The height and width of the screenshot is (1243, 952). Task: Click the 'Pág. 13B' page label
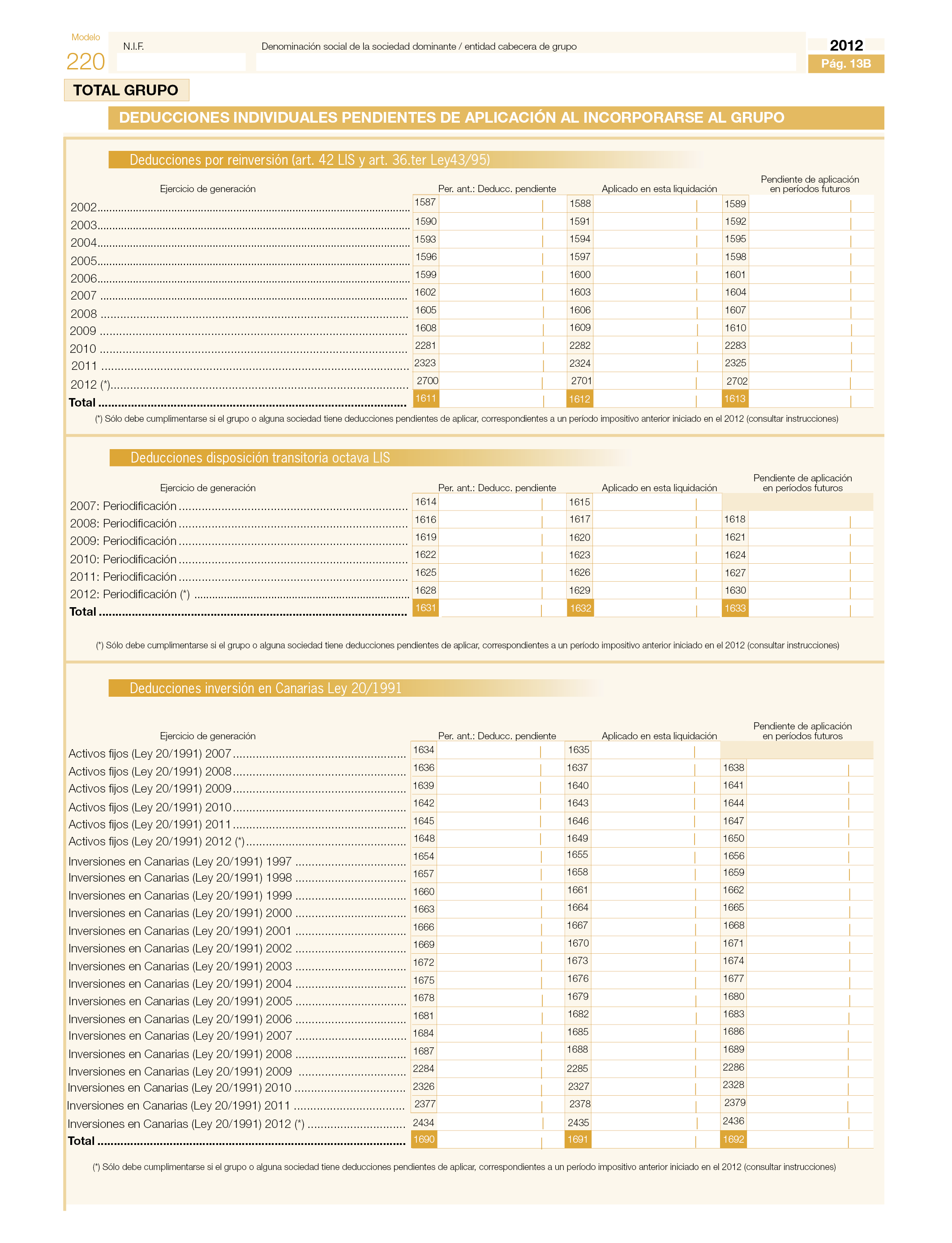pyautogui.click(x=845, y=64)
